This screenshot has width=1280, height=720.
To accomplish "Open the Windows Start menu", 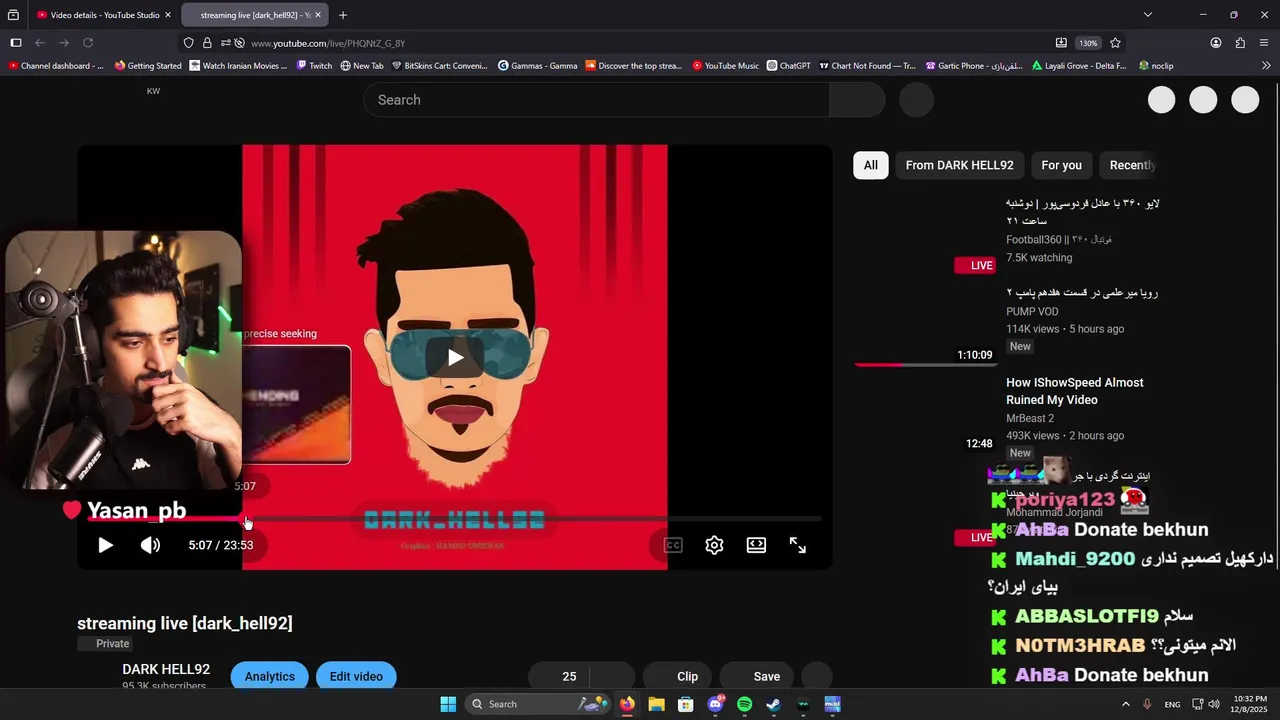I will (448, 704).
